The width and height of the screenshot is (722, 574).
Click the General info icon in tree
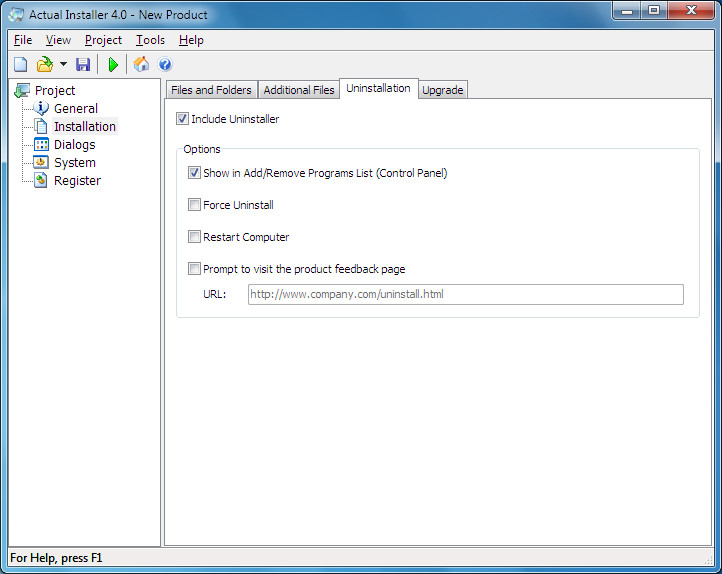(41, 108)
